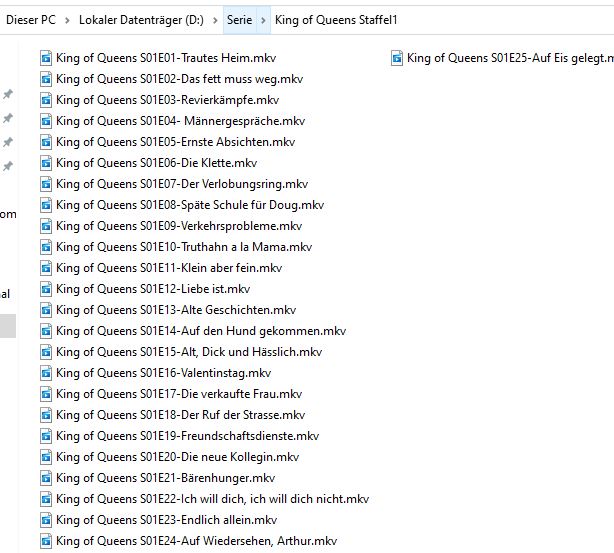Select file name S01E10-Truthahn a la Mama.mkv
The width and height of the screenshot is (614, 553).
(x=184, y=247)
